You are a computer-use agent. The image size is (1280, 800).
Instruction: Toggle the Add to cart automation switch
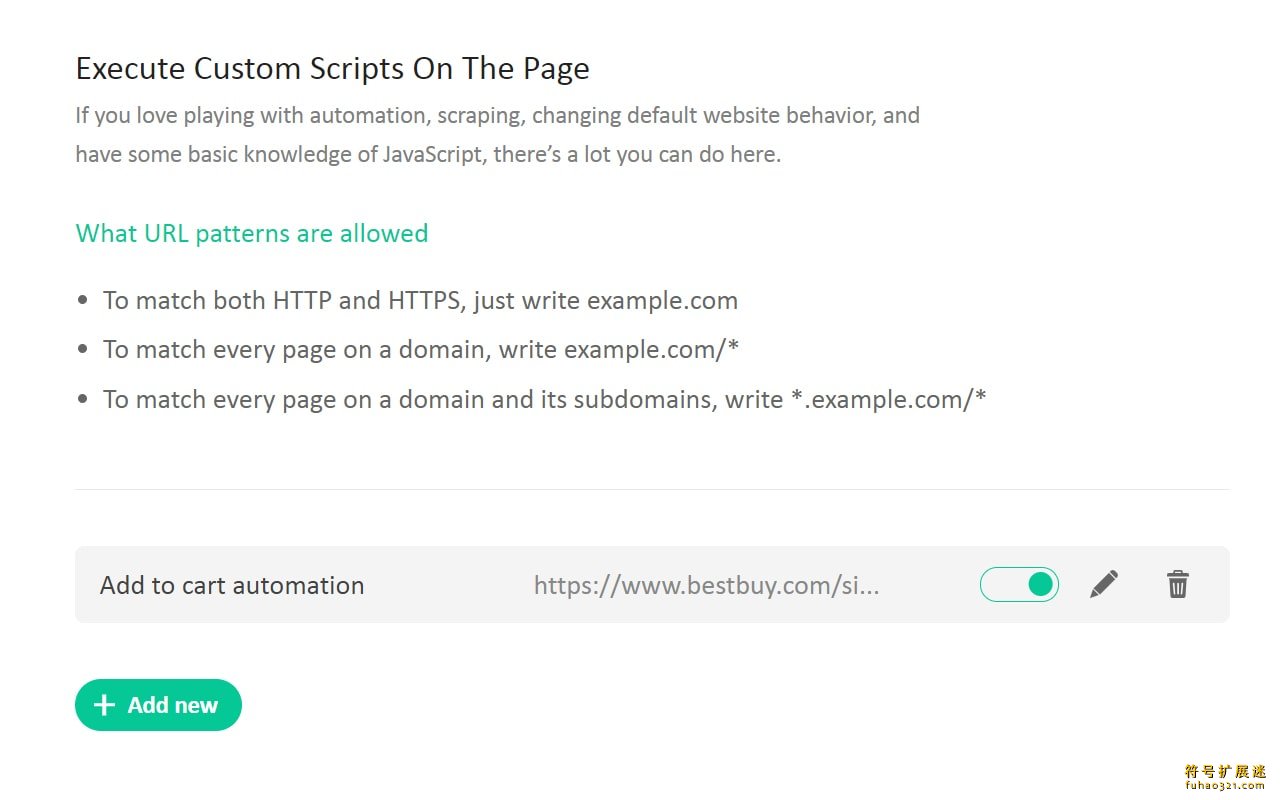(x=1019, y=584)
